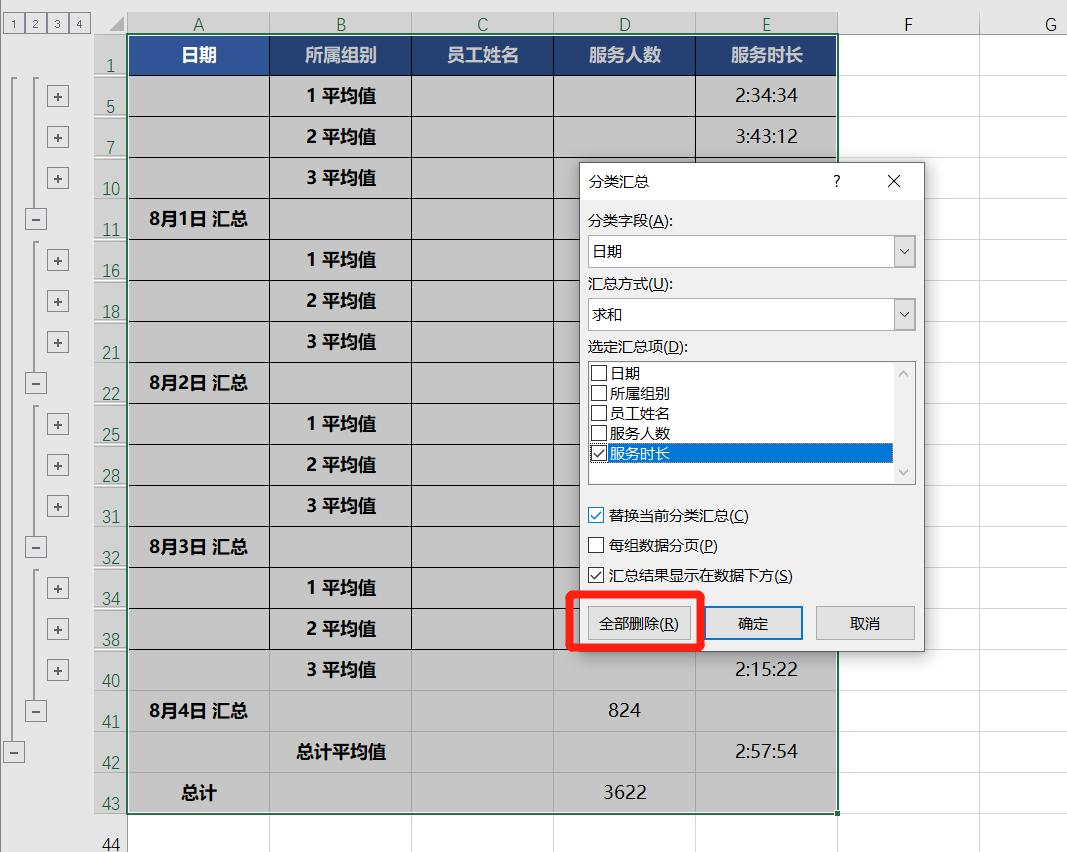Click the 全部删除 button
The height and width of the screenshot is (852, 1067).
[x=638, y=622]
